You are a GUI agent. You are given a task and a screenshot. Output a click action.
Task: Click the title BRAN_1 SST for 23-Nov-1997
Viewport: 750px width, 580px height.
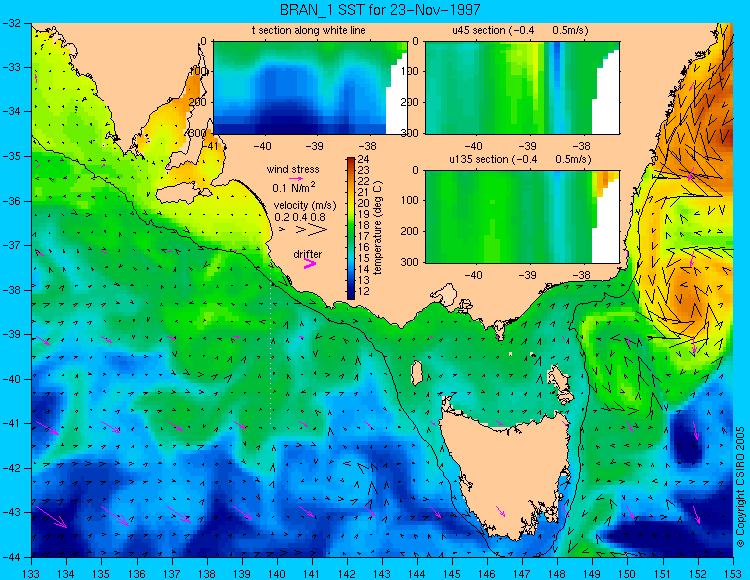click(x=380, y=10)
